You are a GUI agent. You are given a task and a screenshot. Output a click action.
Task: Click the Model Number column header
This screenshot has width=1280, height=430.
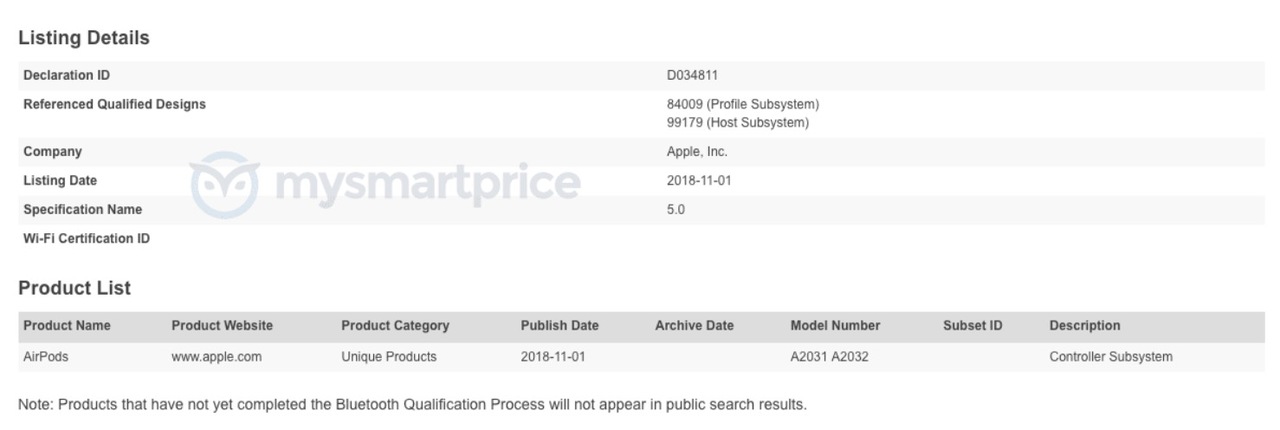pyautogui.click(x=835, y=325)
